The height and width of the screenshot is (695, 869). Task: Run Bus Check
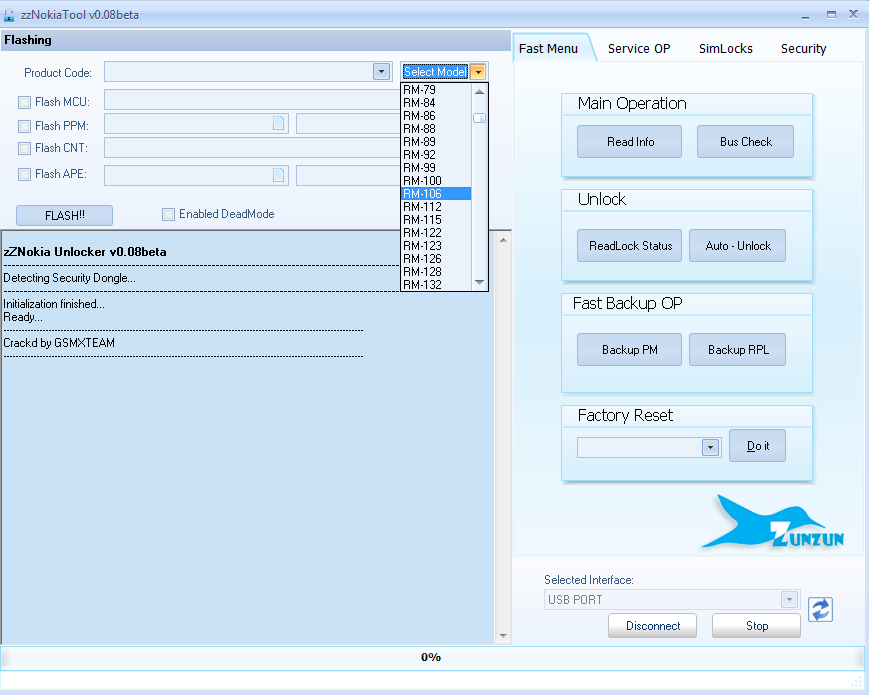tap(745, 142)
